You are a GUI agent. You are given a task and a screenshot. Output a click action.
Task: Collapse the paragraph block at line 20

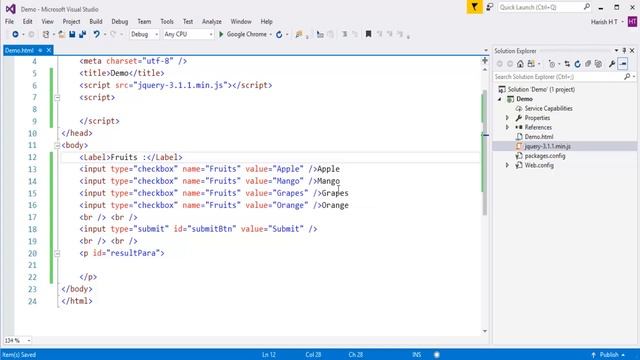[57, 253]
